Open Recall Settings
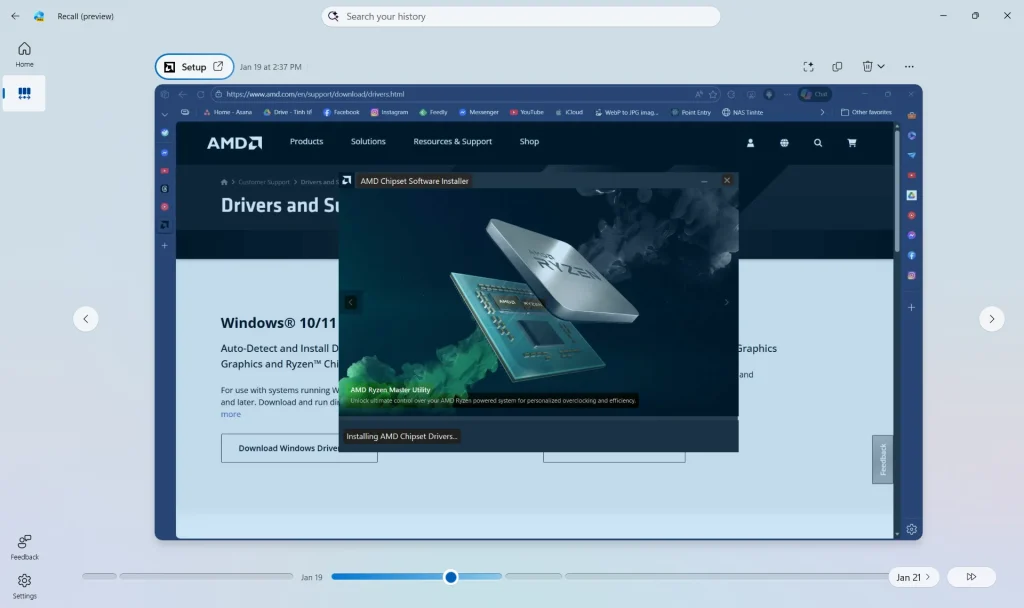 24,585
